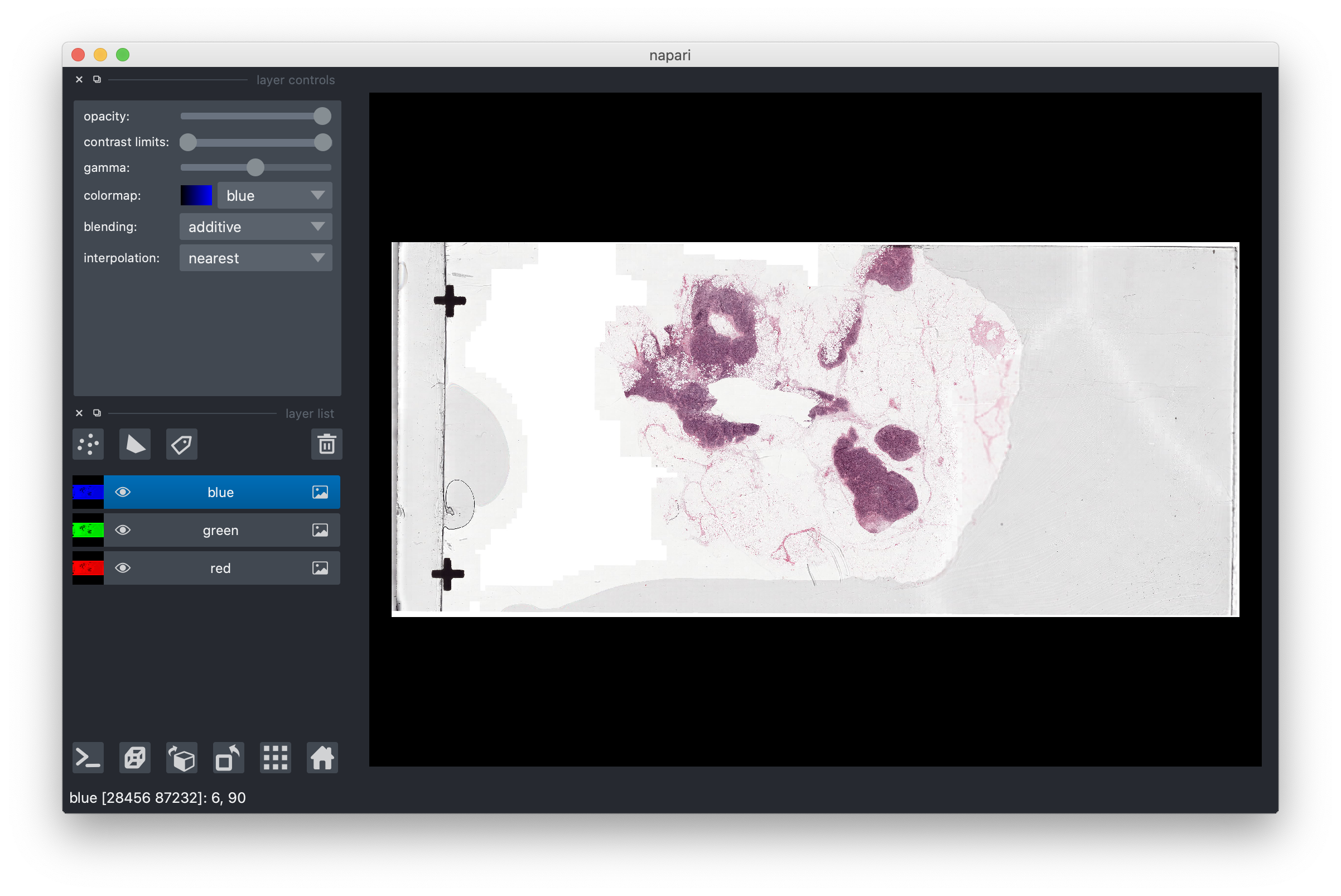
Task: Reset view with home icon
Action: [x=322, y=758]
